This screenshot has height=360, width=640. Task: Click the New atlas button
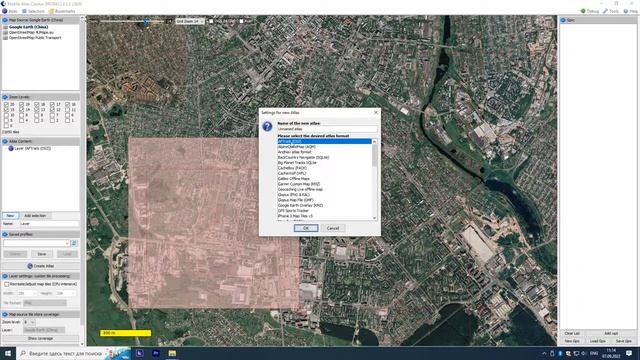(x=10, y=216)
